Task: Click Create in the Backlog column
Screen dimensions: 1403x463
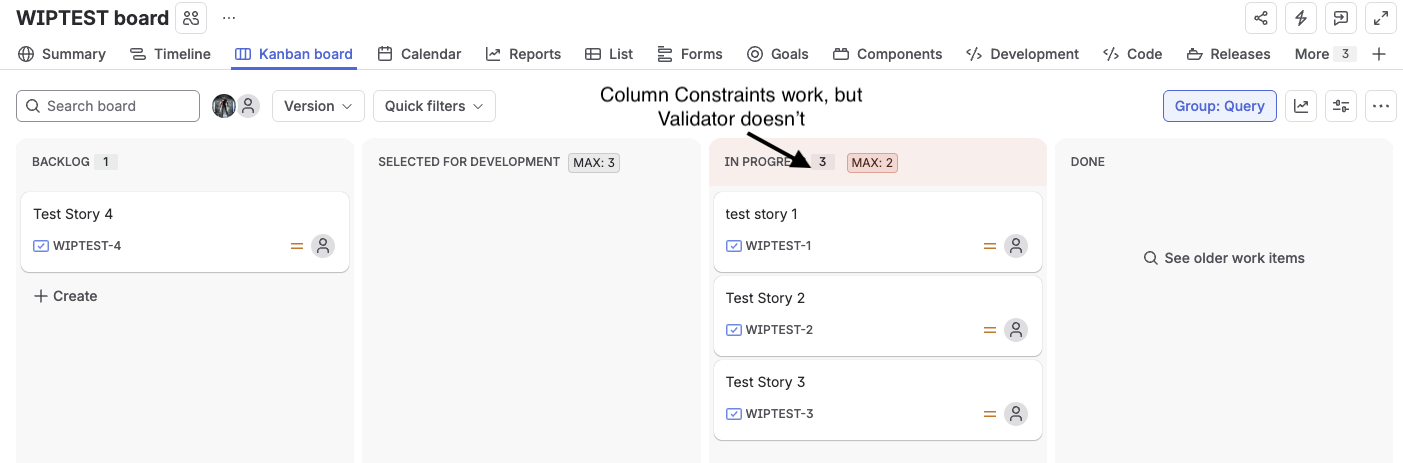Action: tap(65, 296)
